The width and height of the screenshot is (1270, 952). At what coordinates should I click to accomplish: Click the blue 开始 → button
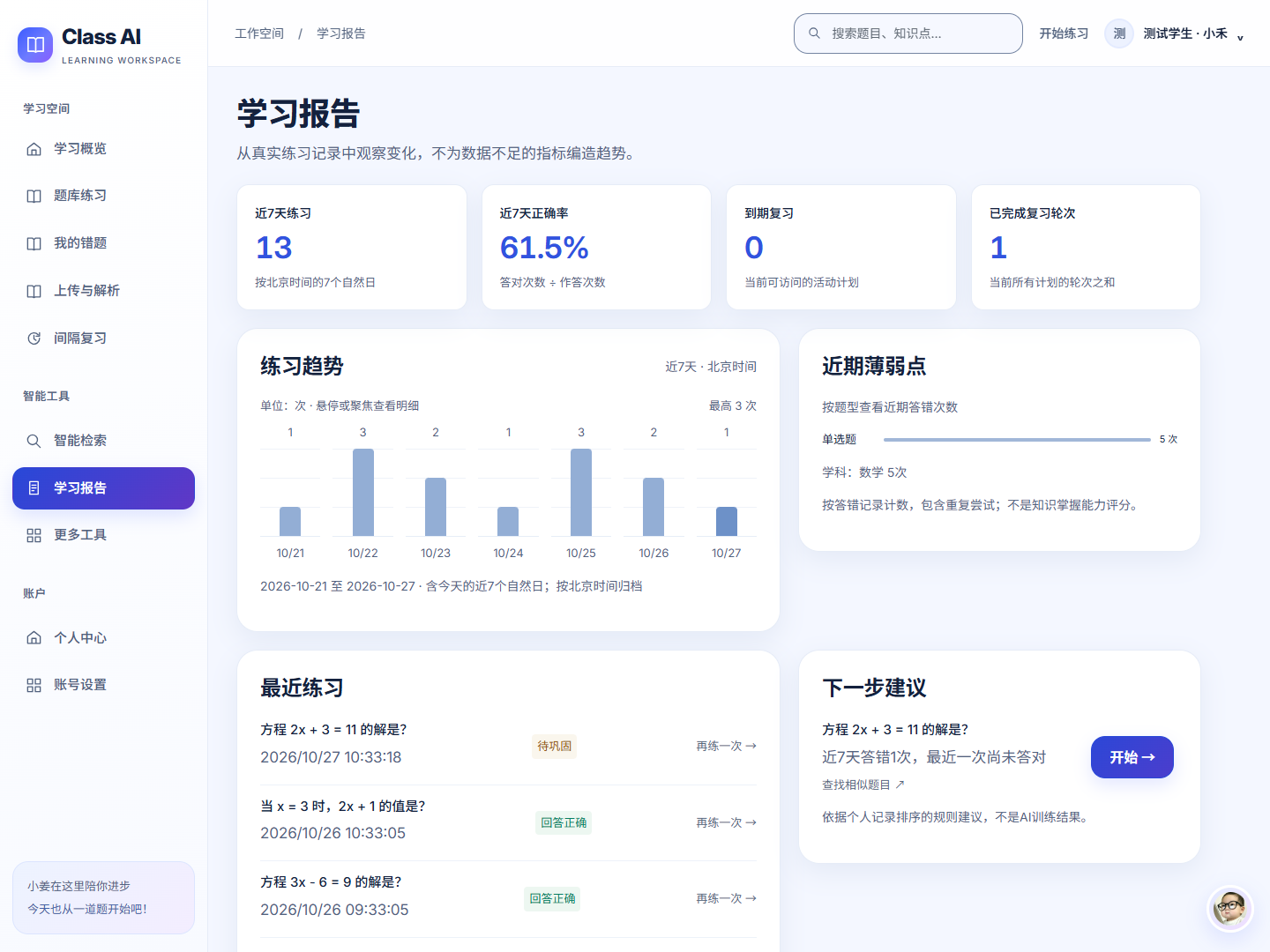pos(1132,757)
